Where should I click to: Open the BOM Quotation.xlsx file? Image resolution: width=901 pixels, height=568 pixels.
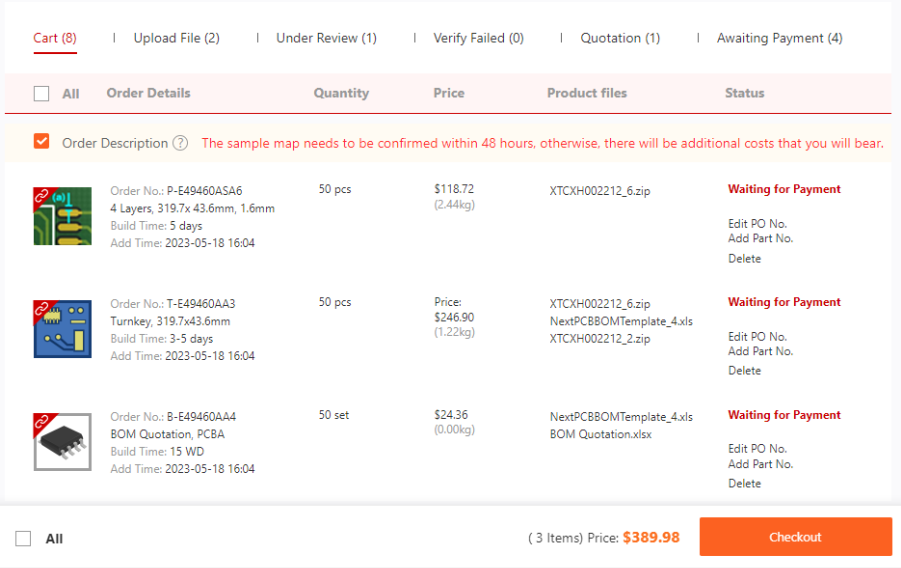(600, 435)
